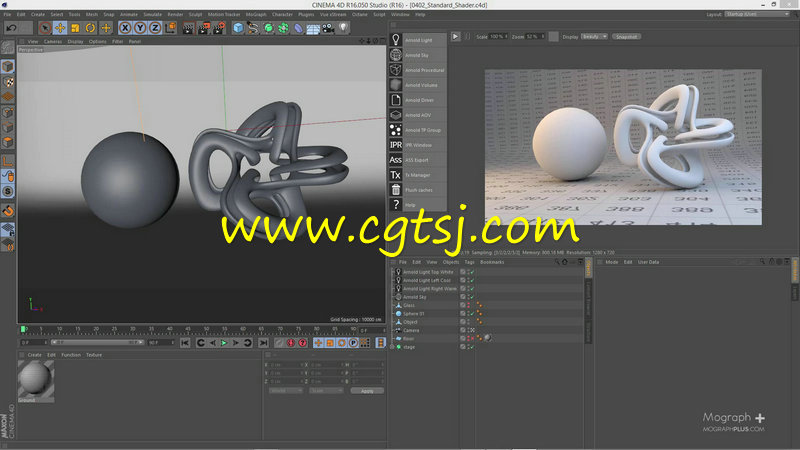Viewport: 800px width, 450px height.
Task: Expand the stage object hierarchy
Action: (392, 347)
